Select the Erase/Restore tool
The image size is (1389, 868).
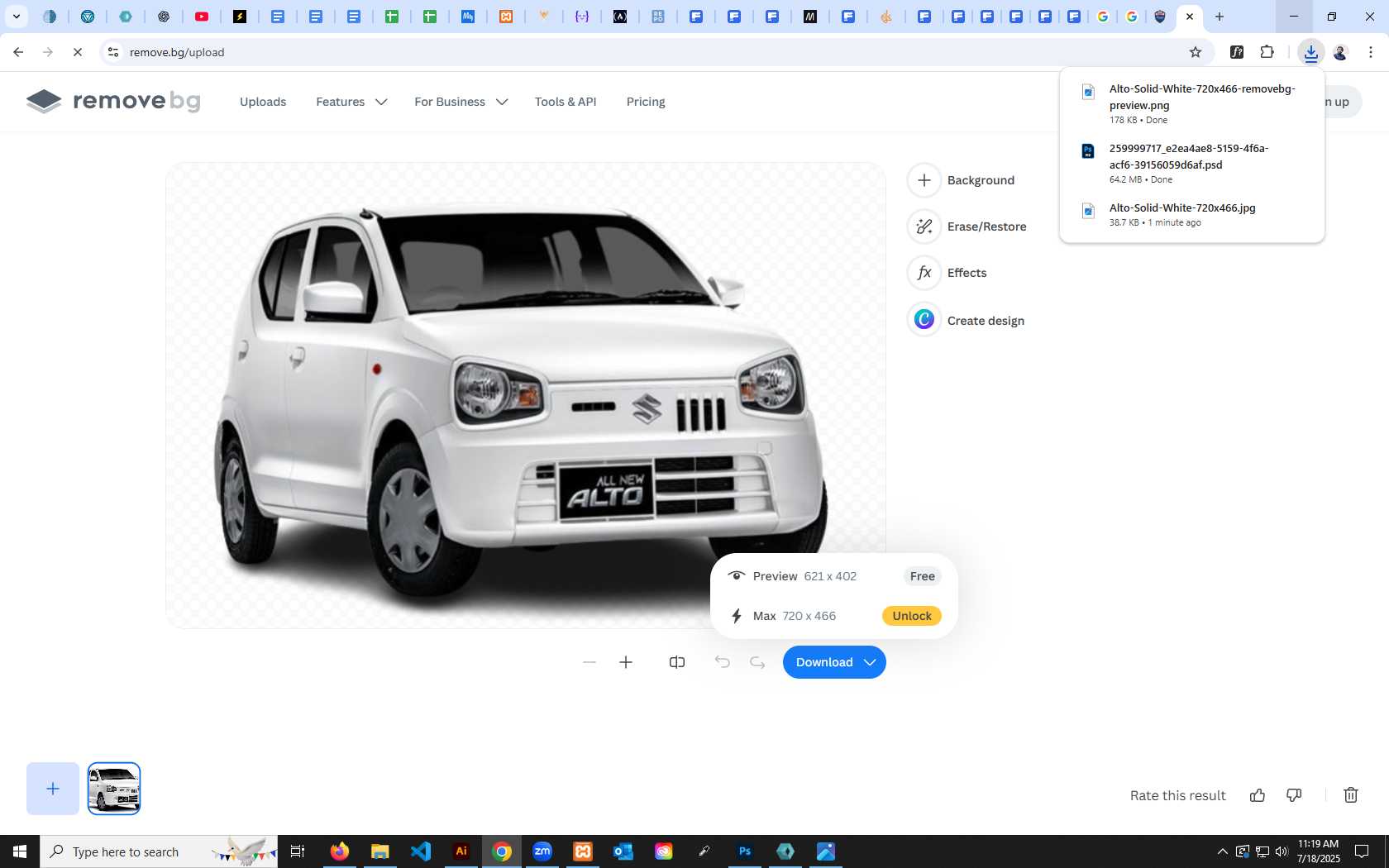click(967, 227)
